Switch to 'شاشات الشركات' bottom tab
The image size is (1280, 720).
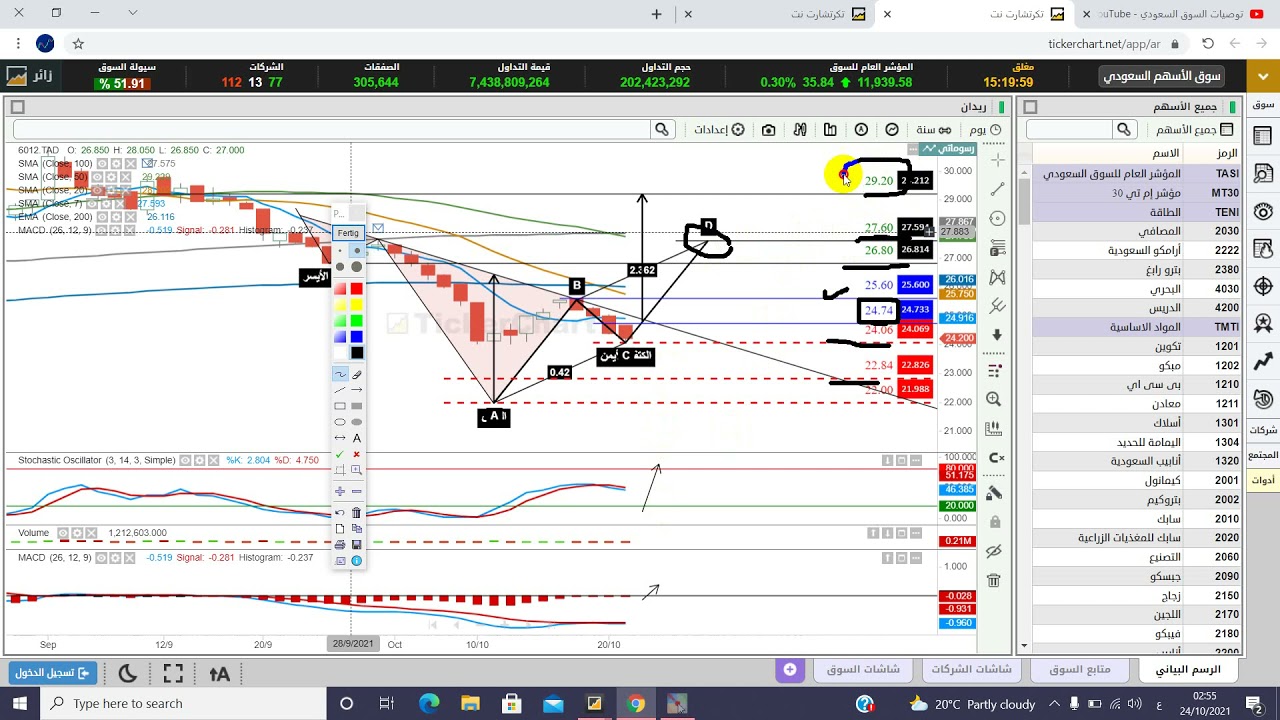971,669
